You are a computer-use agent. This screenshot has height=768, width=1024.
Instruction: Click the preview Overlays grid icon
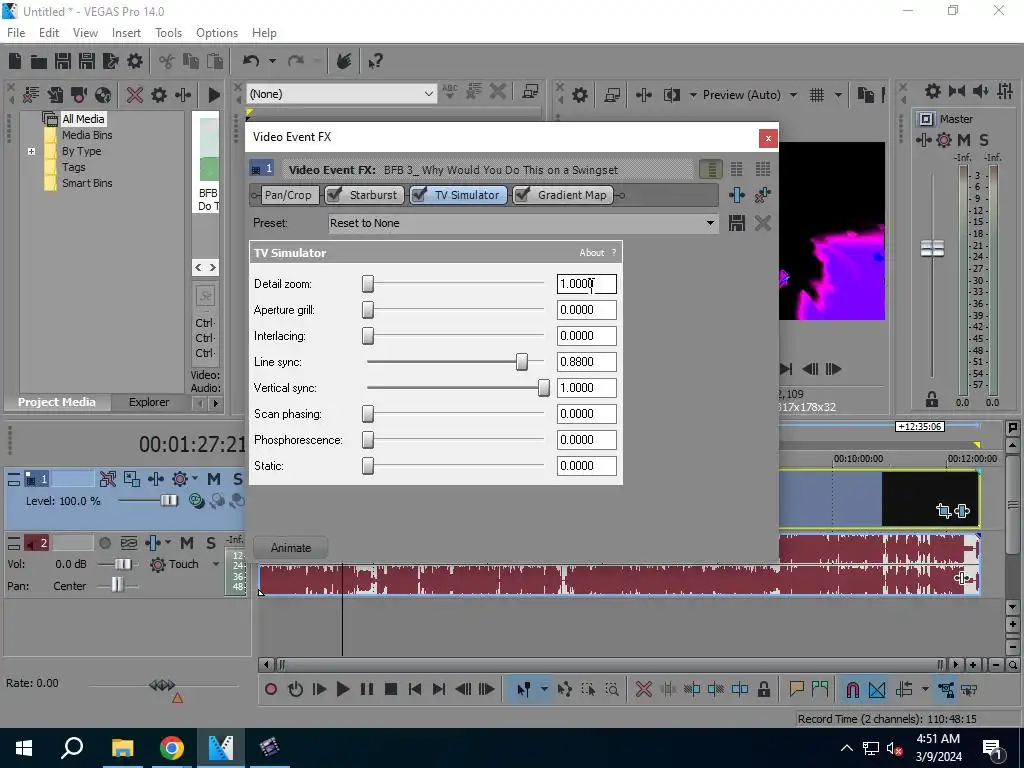pos(816,95)
